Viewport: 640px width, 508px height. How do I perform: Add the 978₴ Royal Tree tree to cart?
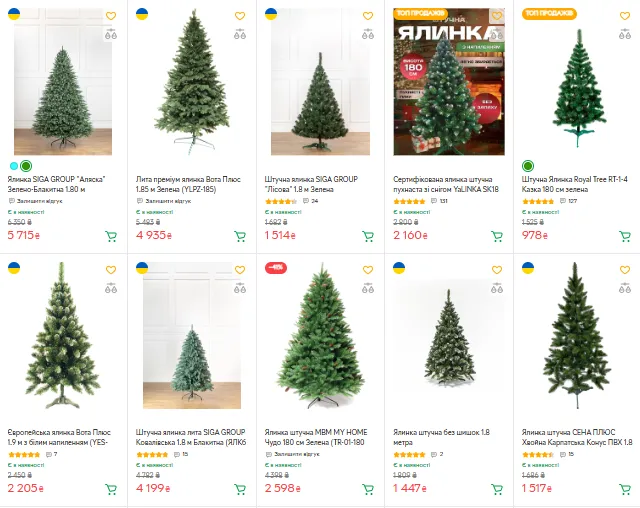(625, 236)
